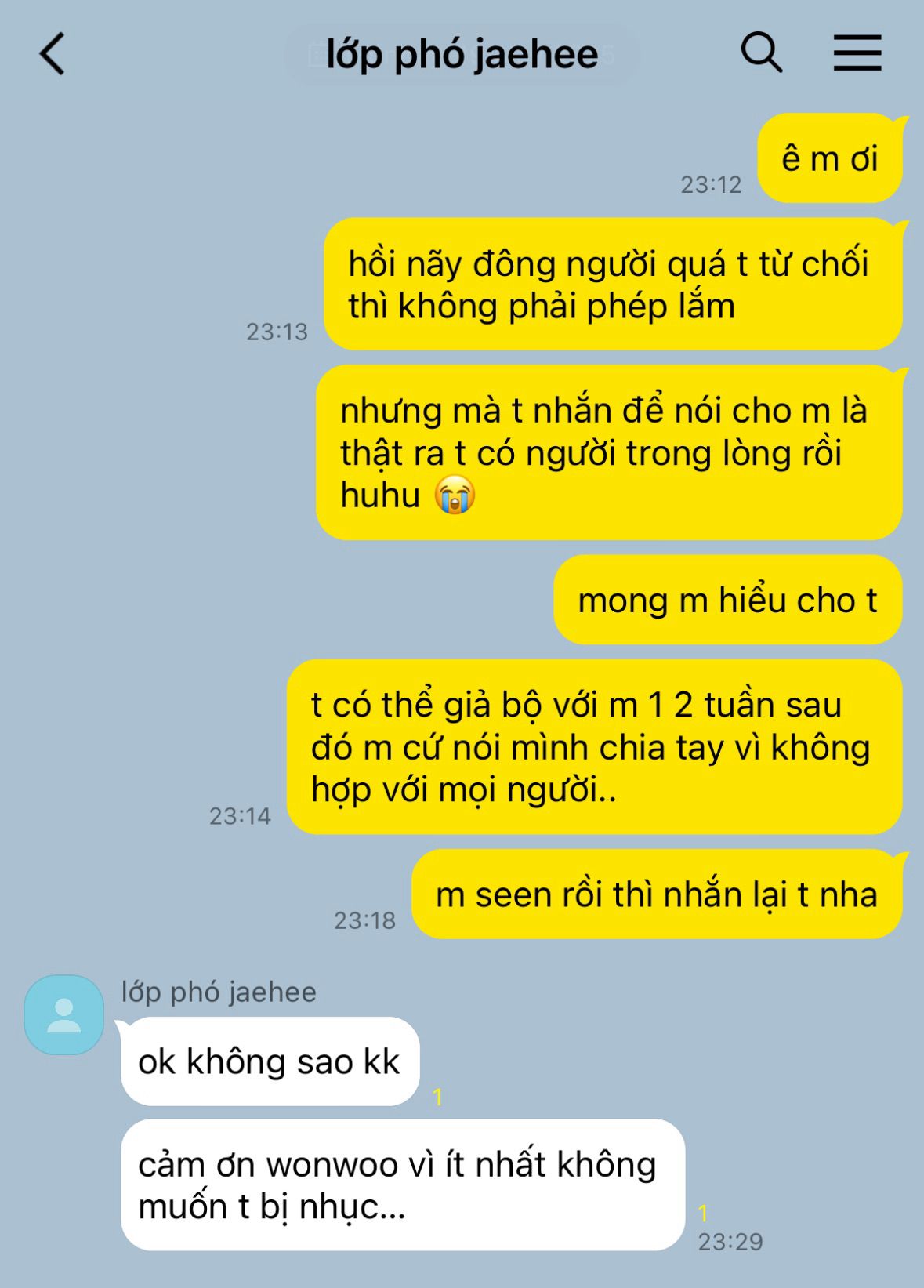Open search with the magnifier icon
Screen dimensions: 924x1288
click(762, 53)
